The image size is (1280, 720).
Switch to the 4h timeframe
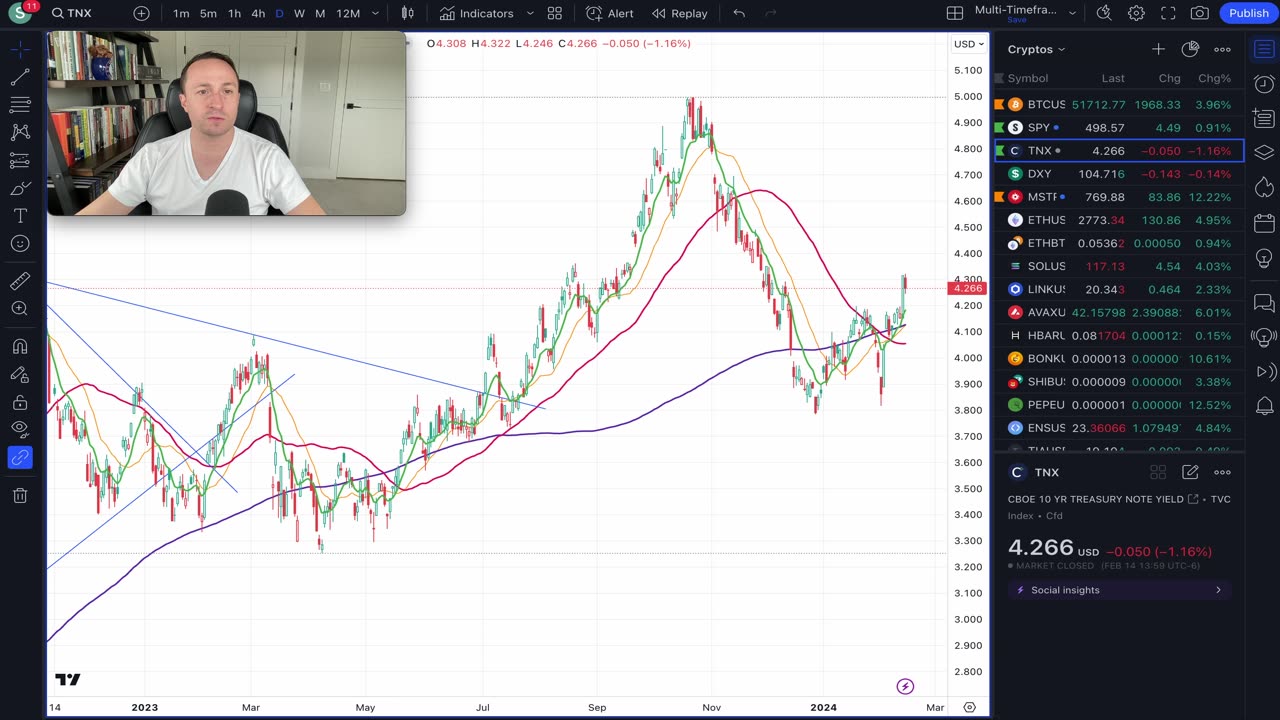258,13
